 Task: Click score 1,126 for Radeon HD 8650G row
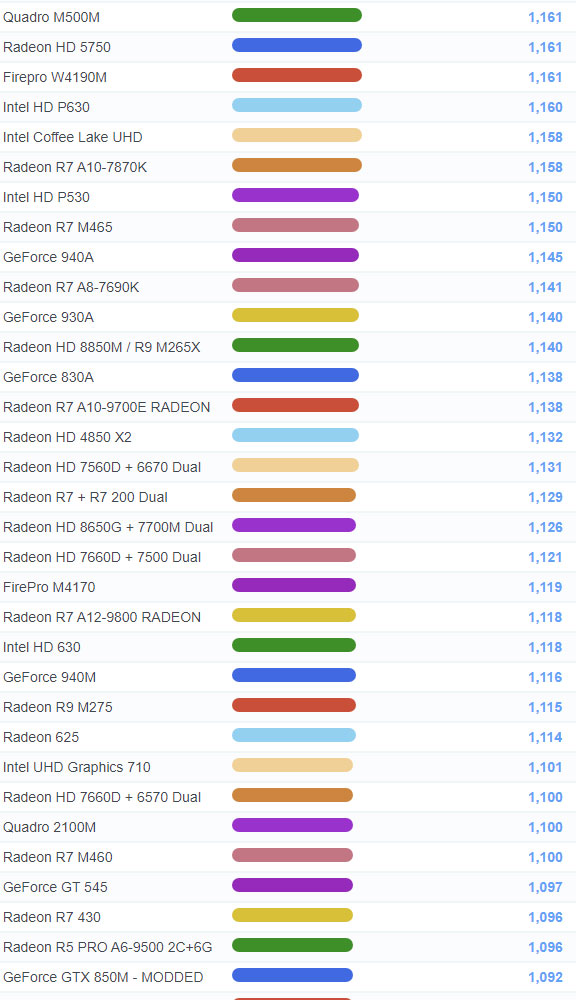click(x=545, y=527)
